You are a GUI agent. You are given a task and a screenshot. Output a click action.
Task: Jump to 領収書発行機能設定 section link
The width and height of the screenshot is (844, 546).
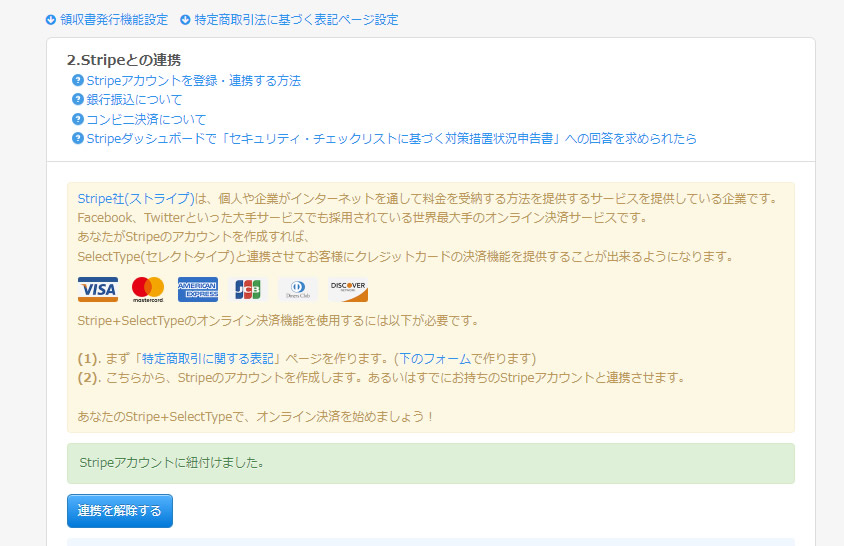tap(113, 20)
